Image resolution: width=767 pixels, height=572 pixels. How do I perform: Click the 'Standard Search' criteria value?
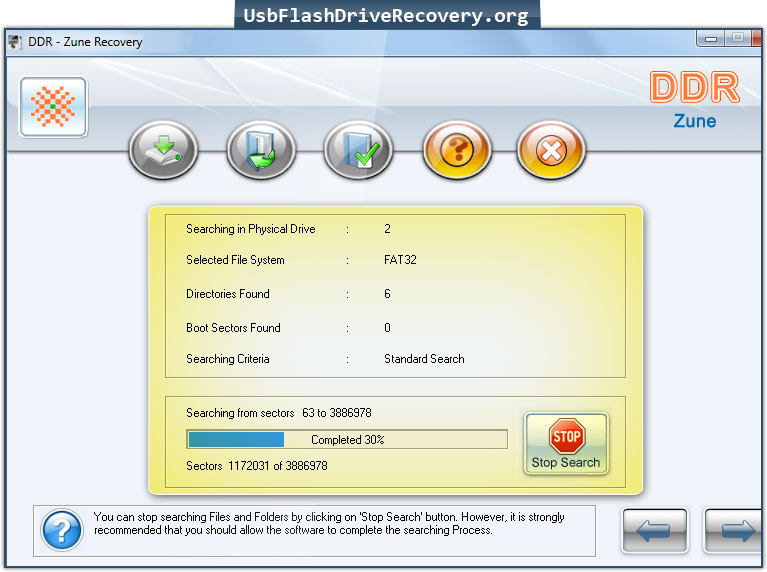pyautogui.click(x=424, y=359)
